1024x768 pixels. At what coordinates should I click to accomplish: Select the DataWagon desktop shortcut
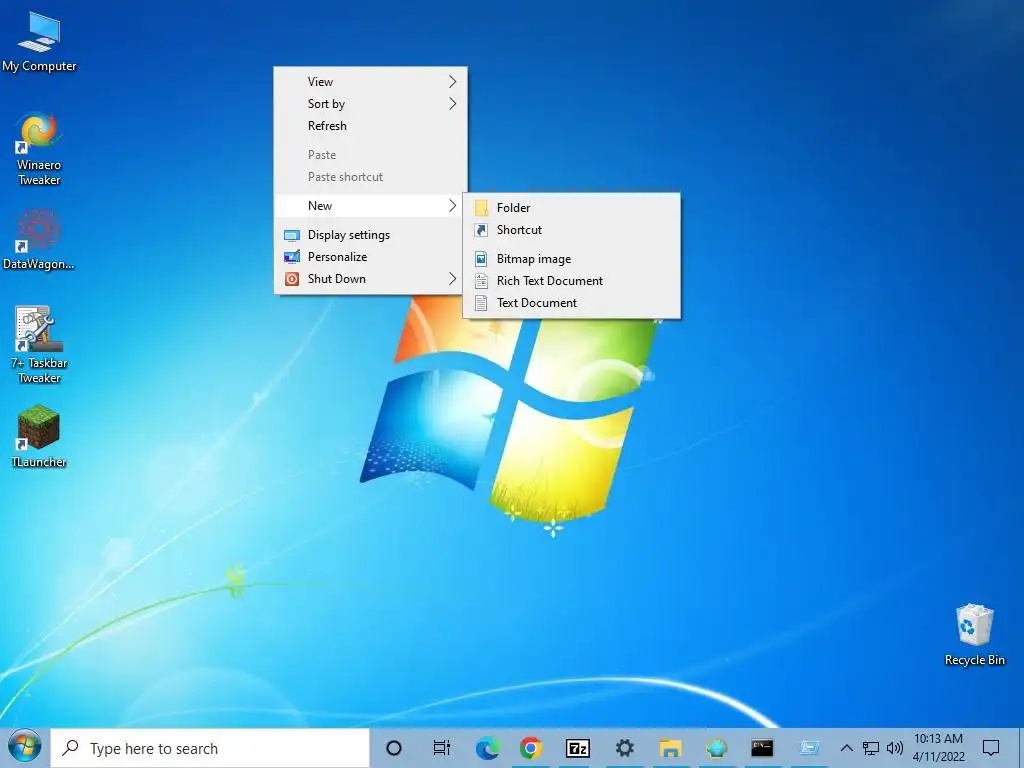pos(39,240)
